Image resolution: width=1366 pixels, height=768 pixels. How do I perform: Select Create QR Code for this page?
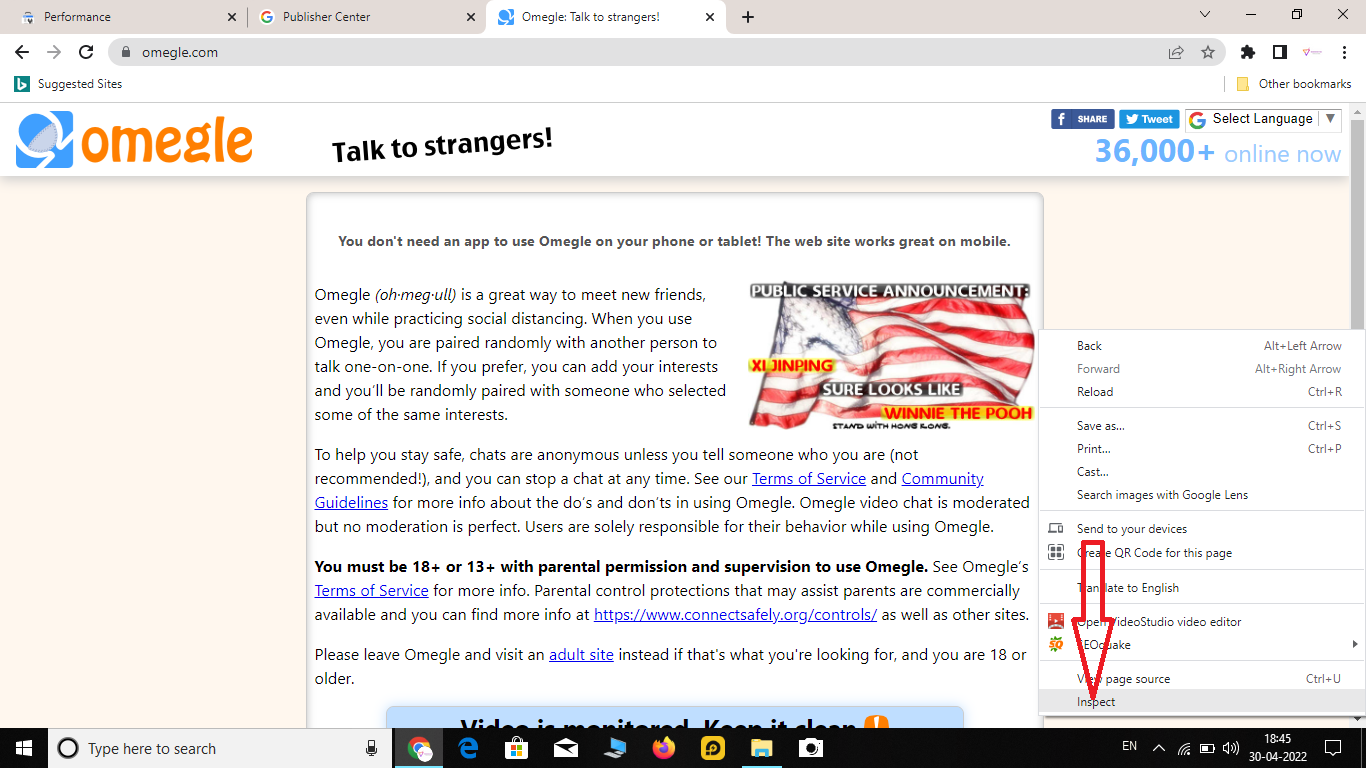pyautogui.click(x=1202, y=553)
